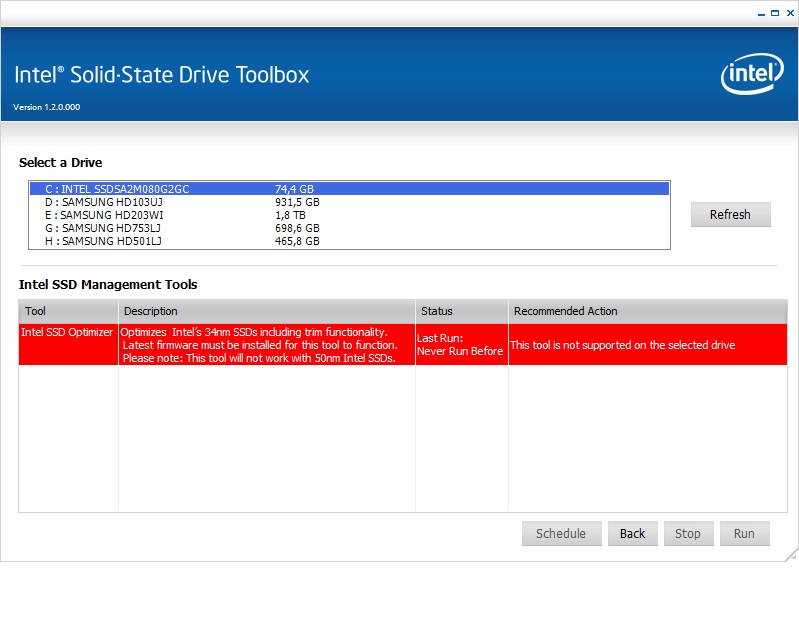799x618 pixels.
Task: Select drive C: INTEL SSDSA2M080G2GC
Action: [349, 189]
